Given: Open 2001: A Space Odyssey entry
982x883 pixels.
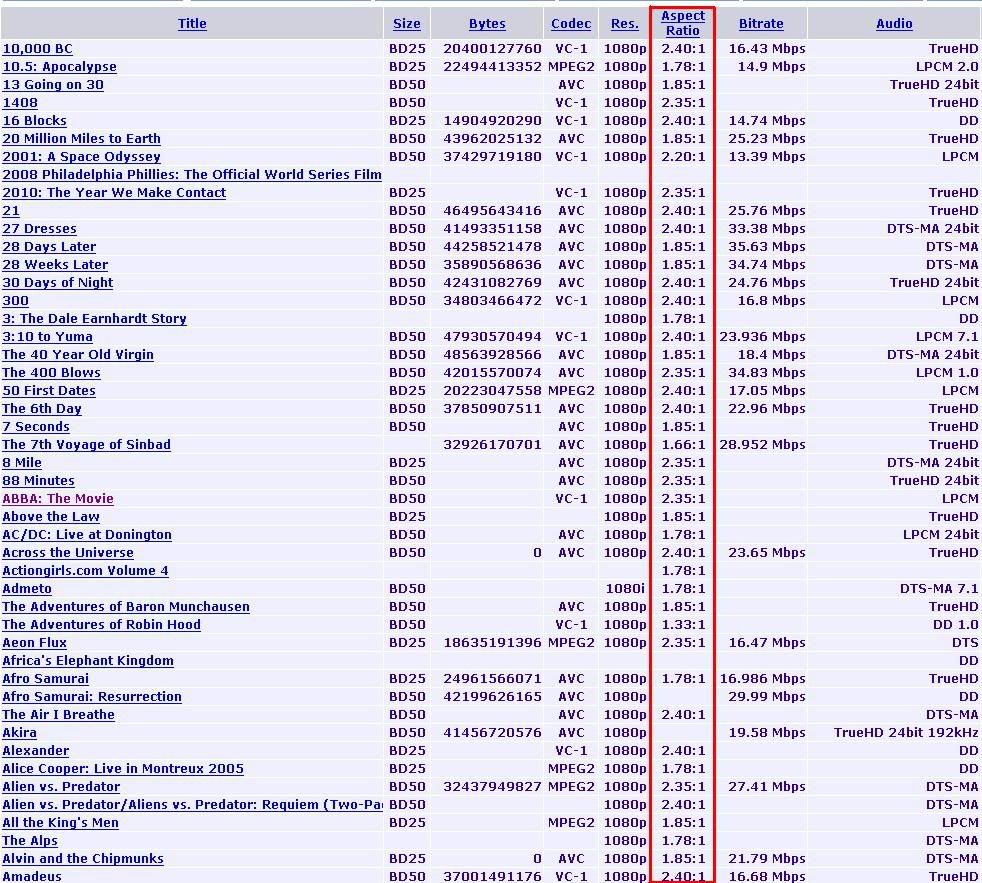Looking at the screenshot, I should [x=81, y=157].
